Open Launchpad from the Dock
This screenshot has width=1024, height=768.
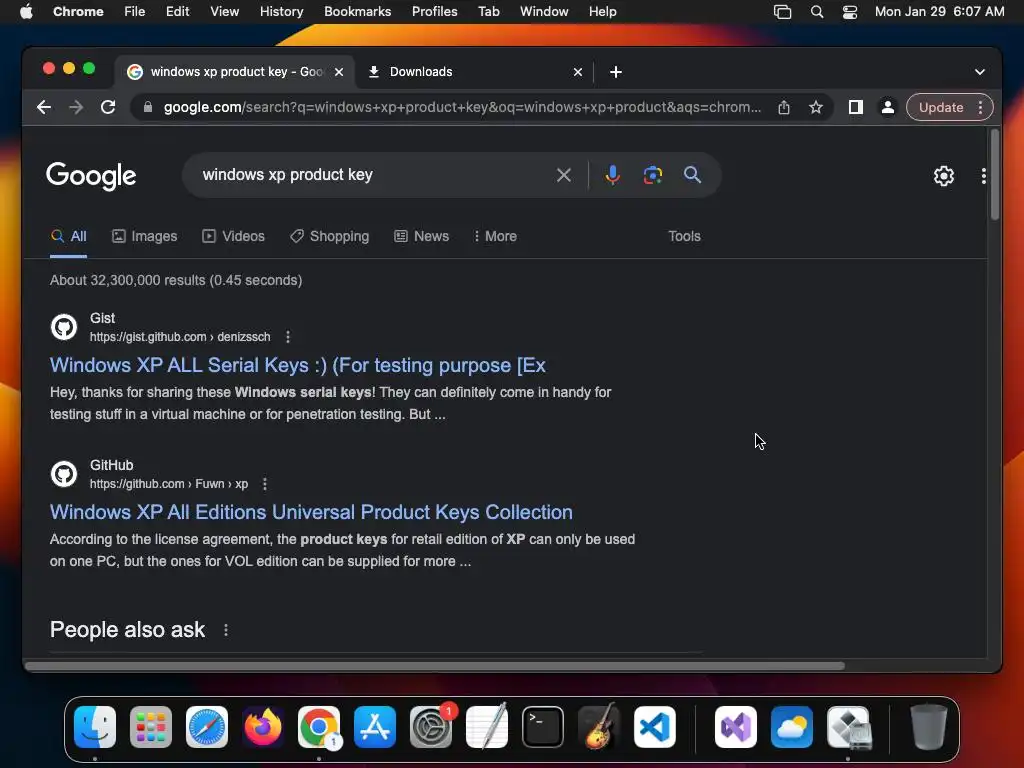[x=151, y=727]
